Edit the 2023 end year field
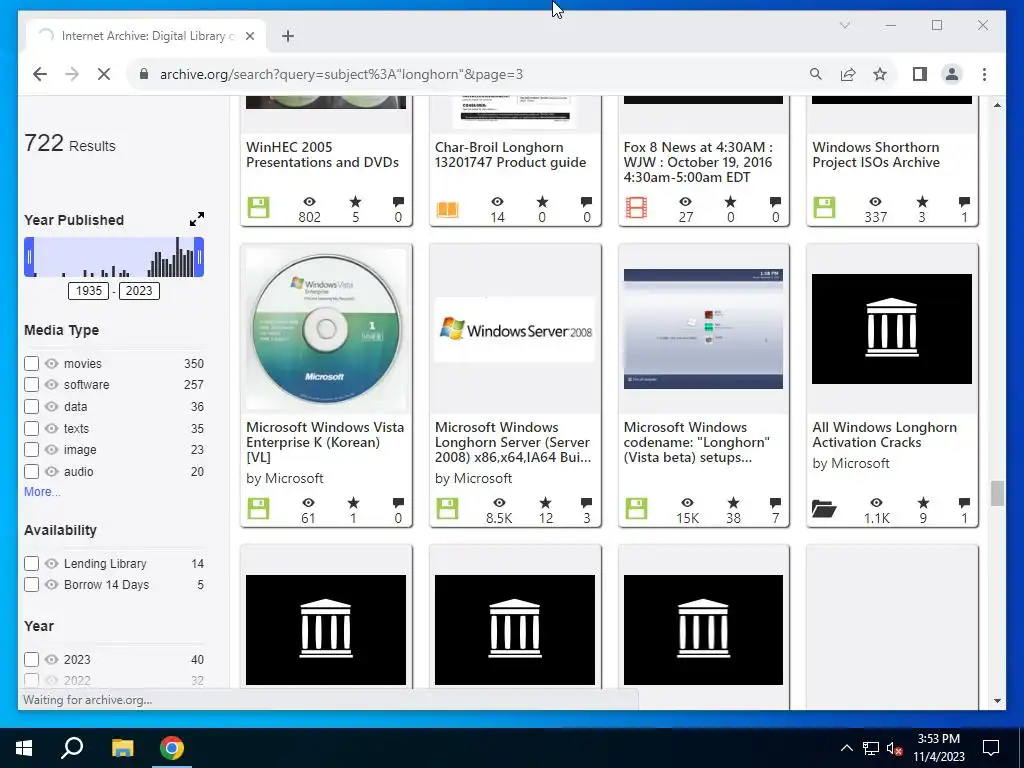This screenshot has height=768, width=1024. coord(138,291)
